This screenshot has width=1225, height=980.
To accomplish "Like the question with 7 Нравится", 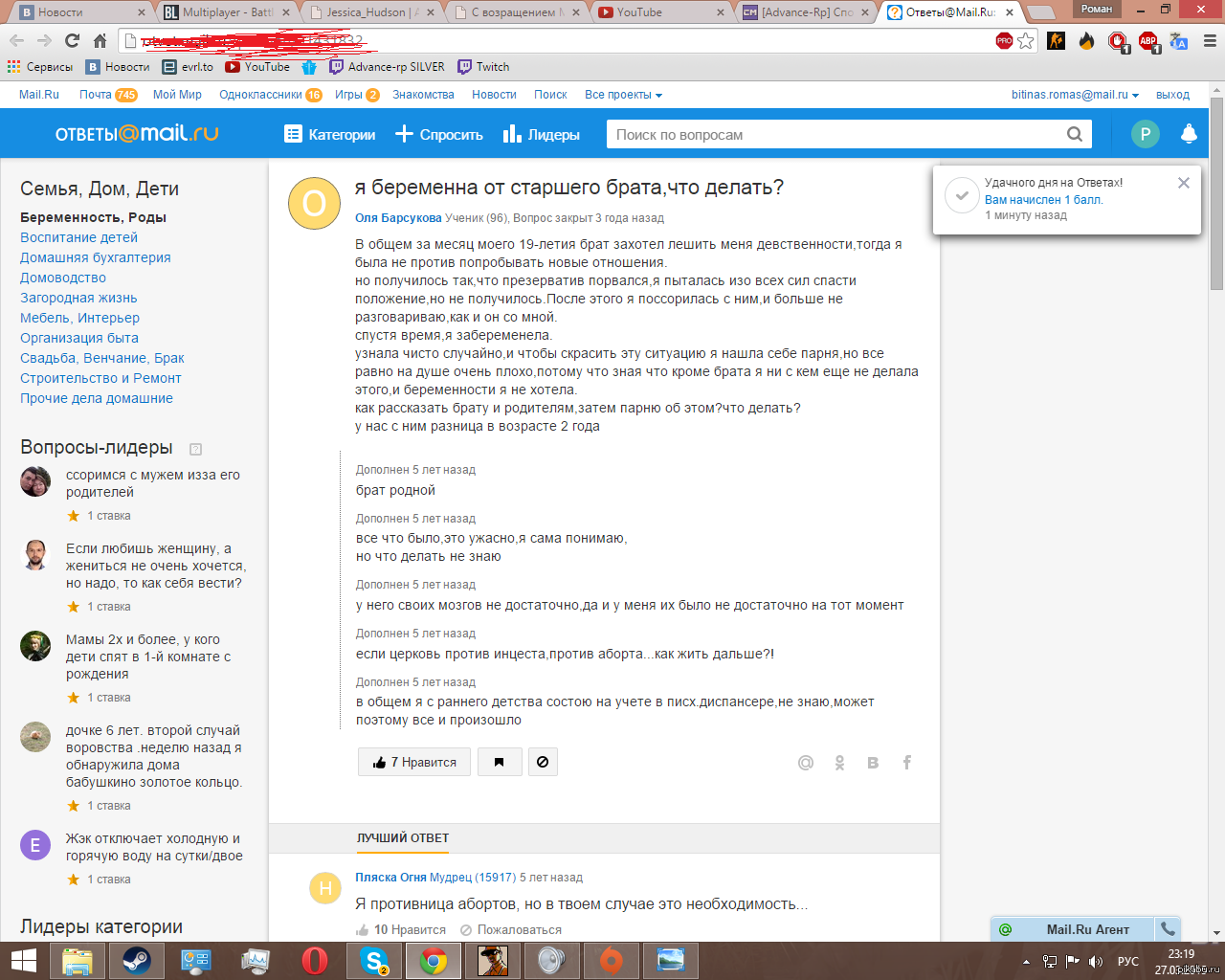I will tap(414, 762).
